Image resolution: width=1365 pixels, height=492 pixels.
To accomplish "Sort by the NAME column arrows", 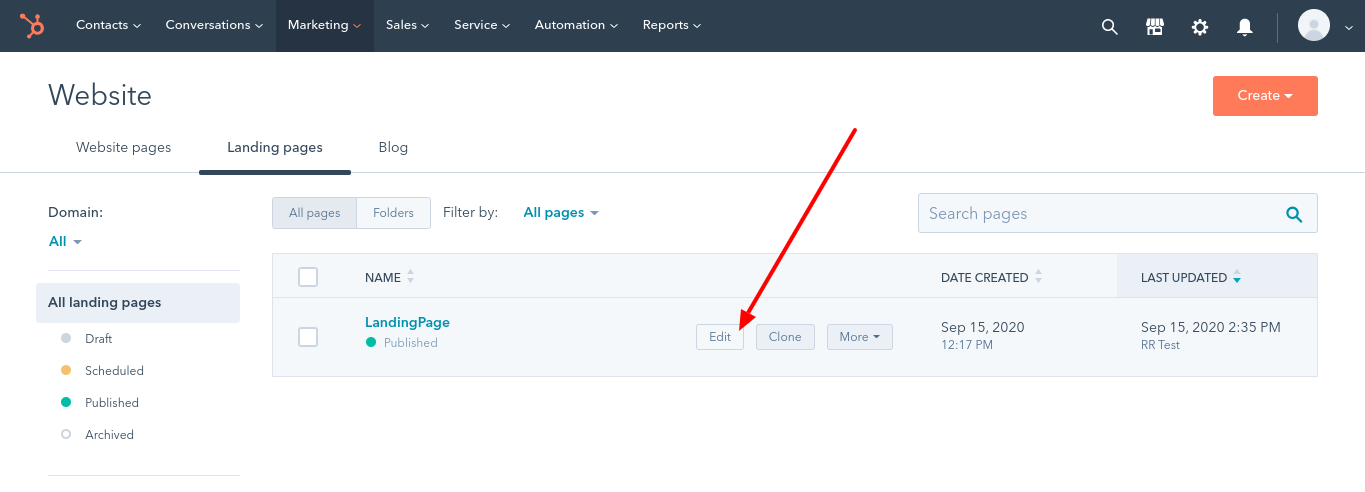I will (410, 277).
